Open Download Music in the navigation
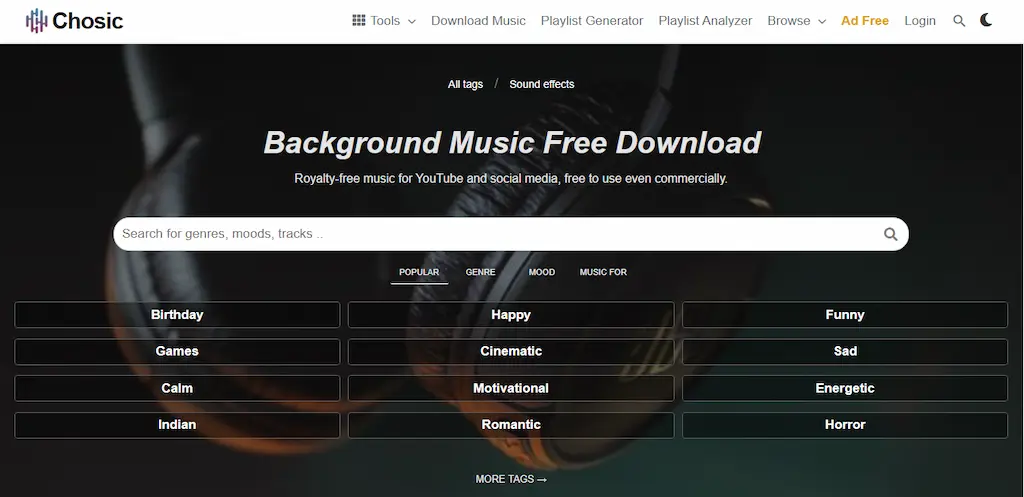Screen dimensions: 1024x497 [478, 21]
